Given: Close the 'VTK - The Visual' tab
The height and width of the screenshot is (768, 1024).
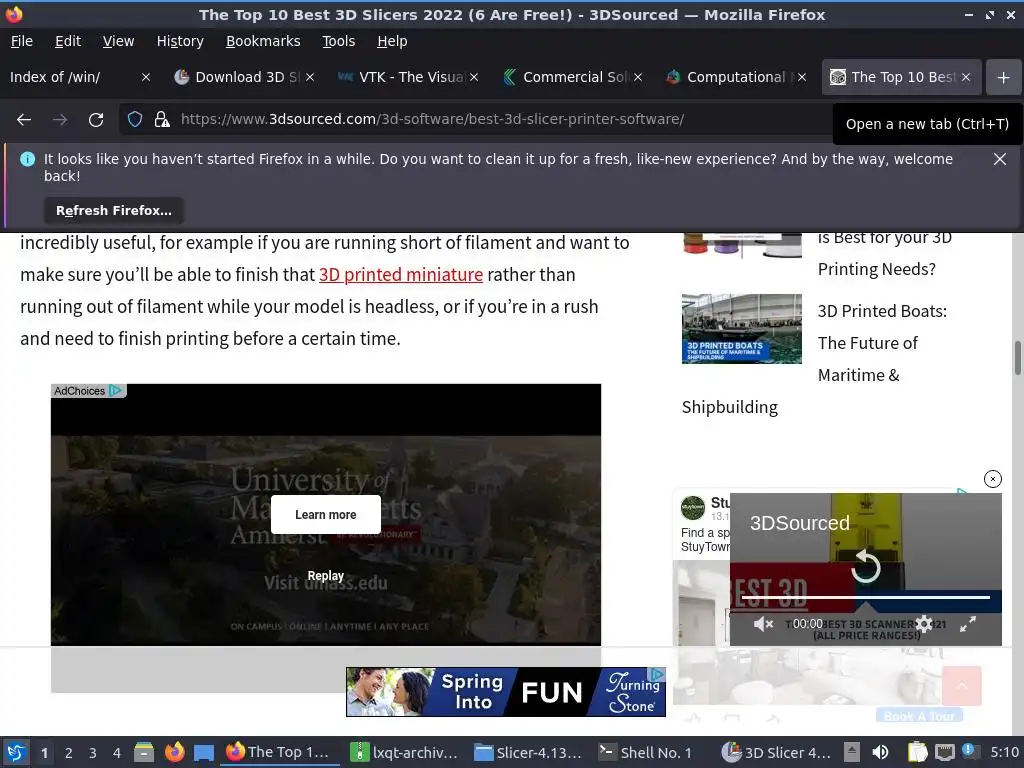Looking at the screenshot, I should click(474, 77).
